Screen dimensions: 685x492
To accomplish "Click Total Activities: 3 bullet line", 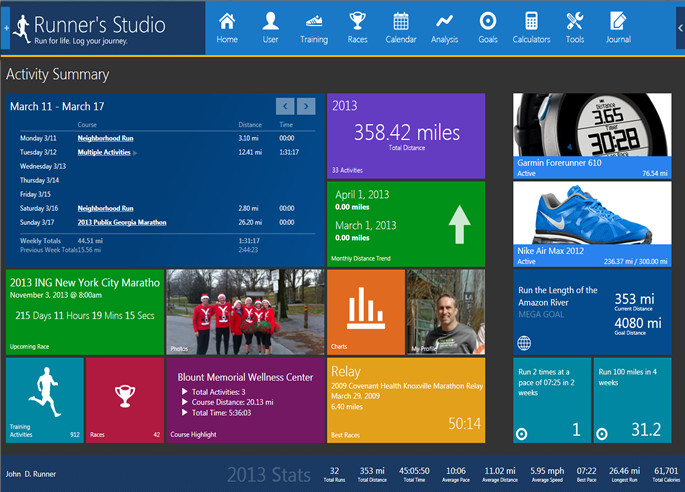I will 214,392.
